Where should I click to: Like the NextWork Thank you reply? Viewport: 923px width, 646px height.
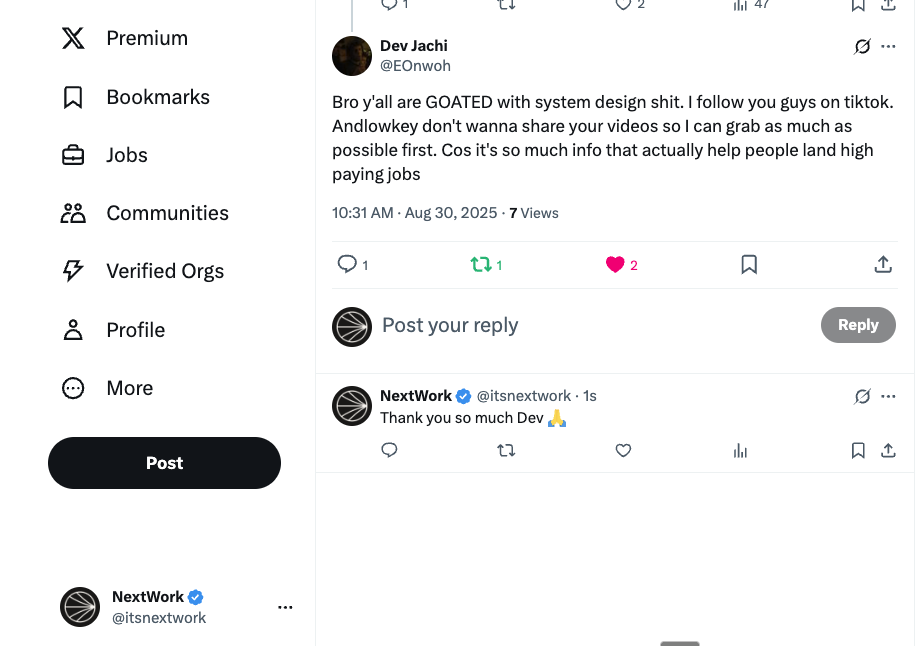623,450
